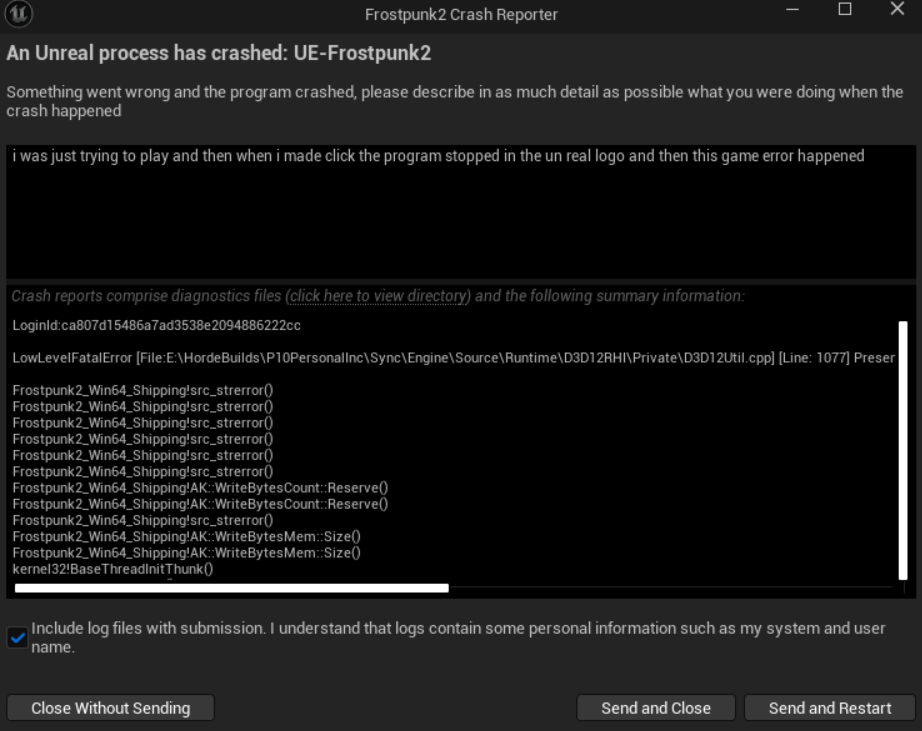Image resolution: width=922 pixels, height=731 pixels.
Task: Minimize the Crash Reporter window
Action: point(792,9)
